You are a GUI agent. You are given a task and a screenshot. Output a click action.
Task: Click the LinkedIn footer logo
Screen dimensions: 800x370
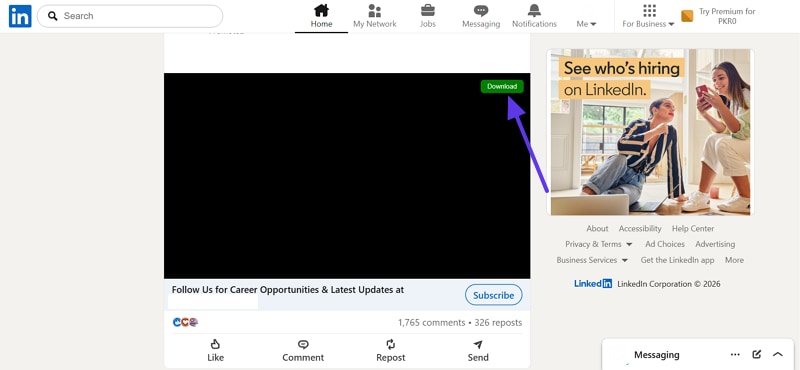pos(593,284)
